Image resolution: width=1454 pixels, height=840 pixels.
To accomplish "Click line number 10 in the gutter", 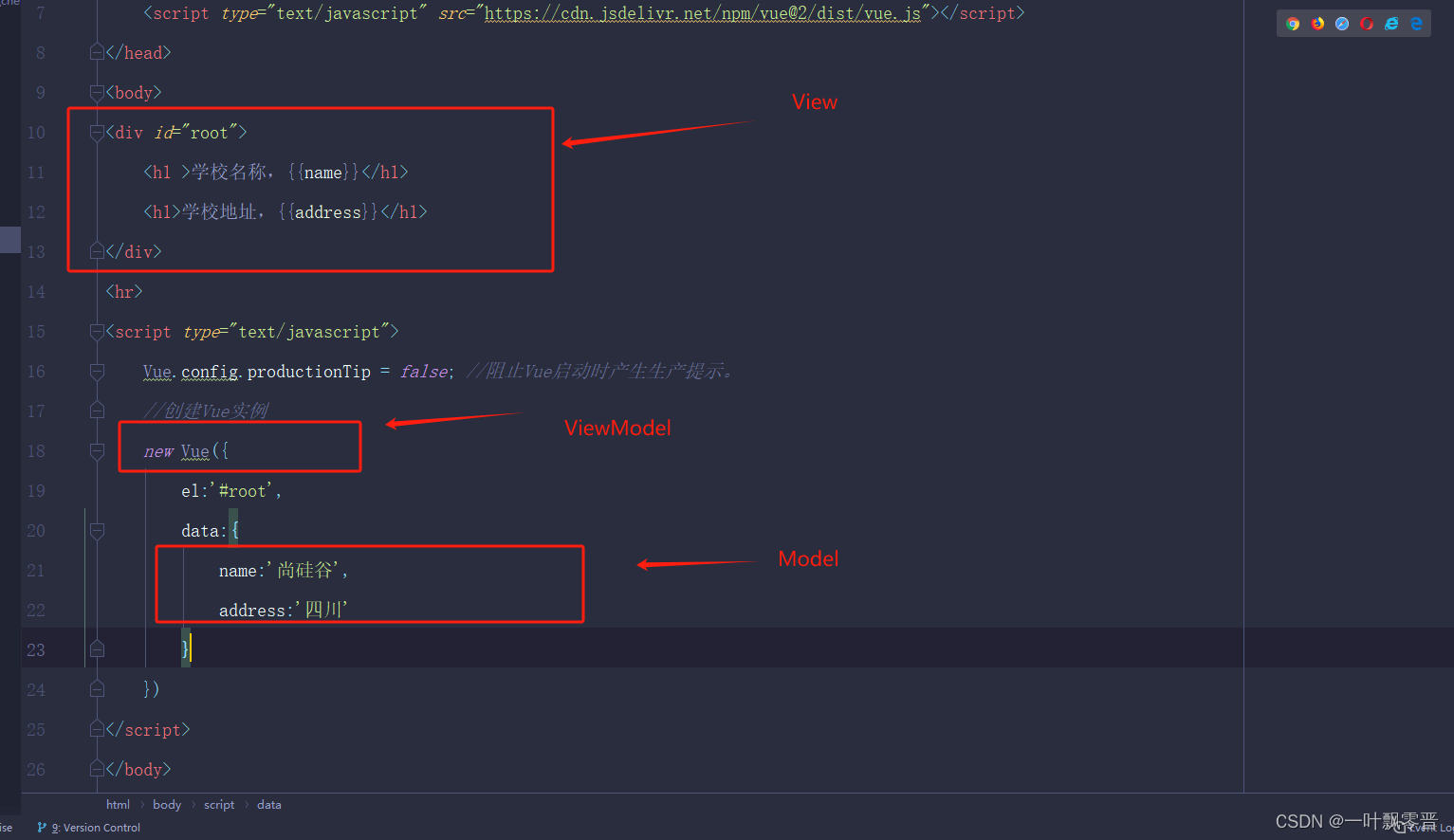I will click(36, 133).
